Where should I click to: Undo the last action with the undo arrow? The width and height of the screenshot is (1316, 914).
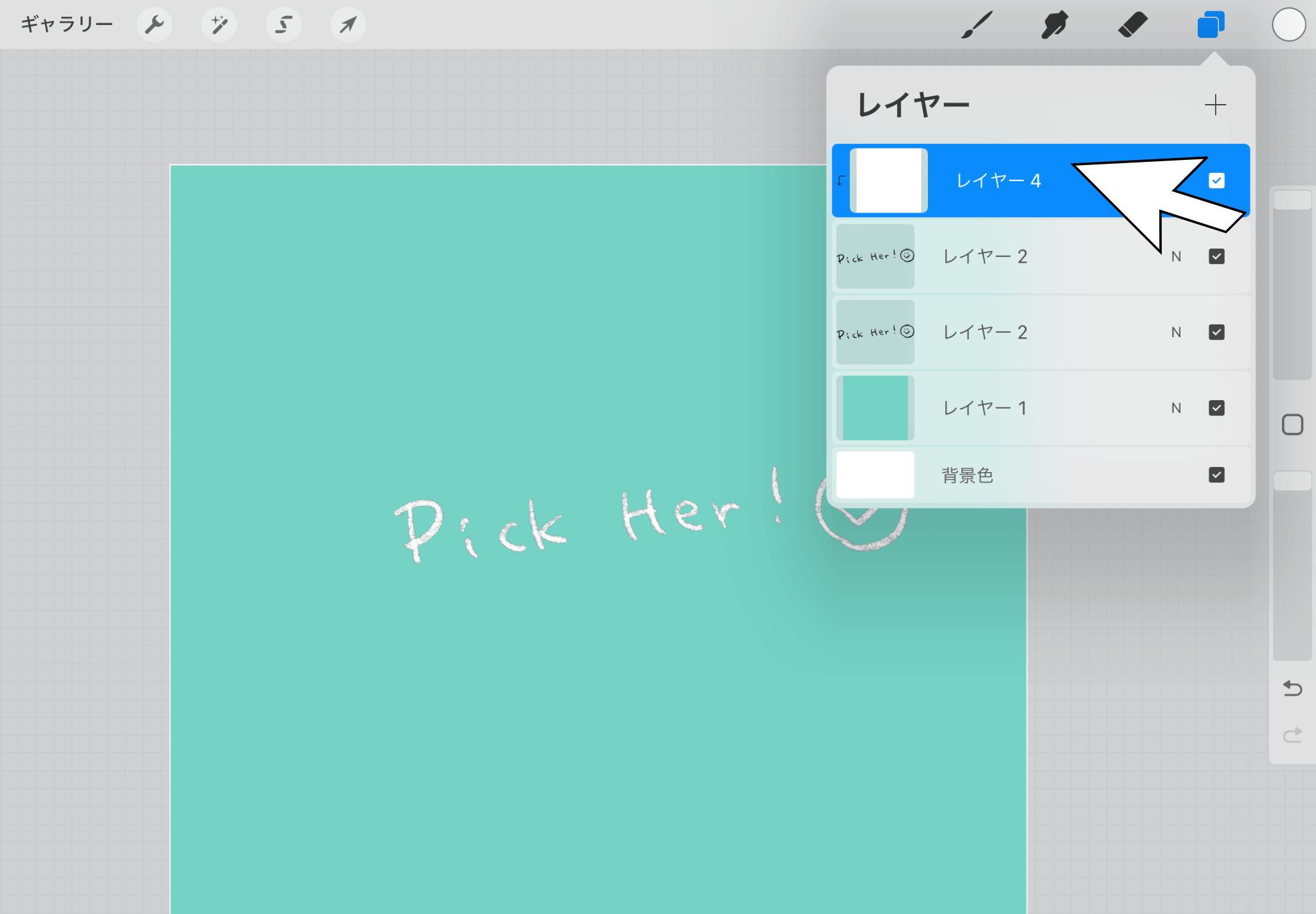click(x=1292, y=689)
